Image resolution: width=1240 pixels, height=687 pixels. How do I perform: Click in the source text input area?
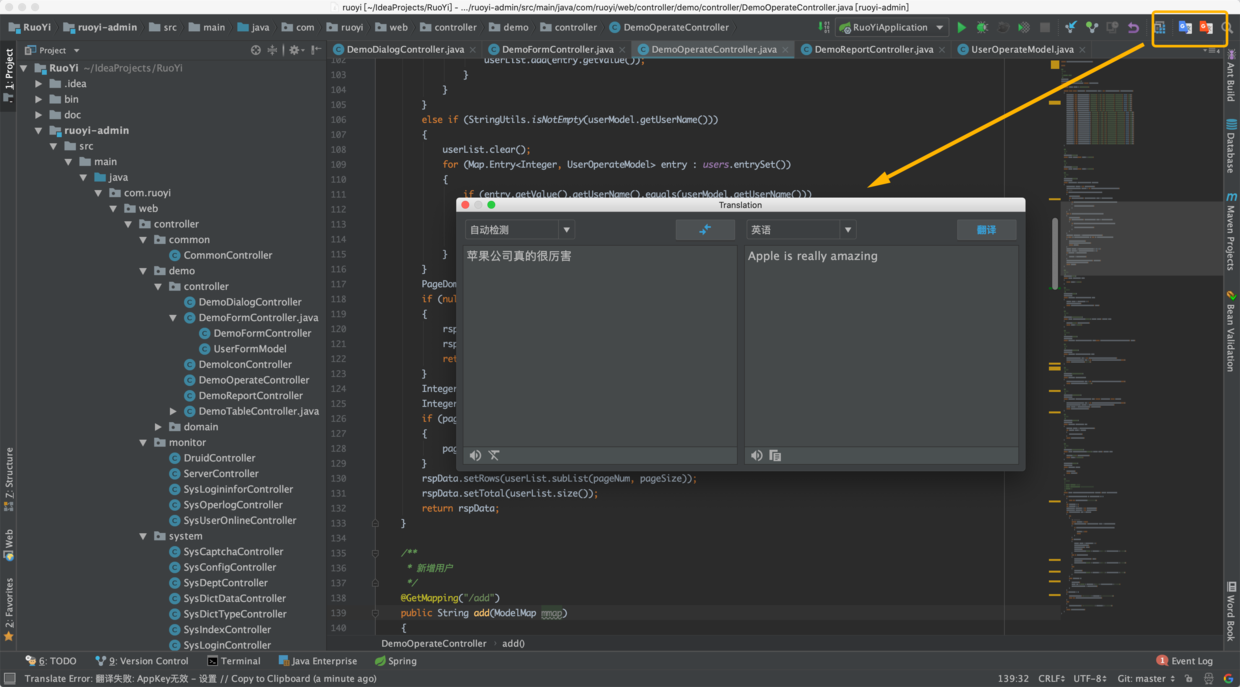[x=600, y=340]
